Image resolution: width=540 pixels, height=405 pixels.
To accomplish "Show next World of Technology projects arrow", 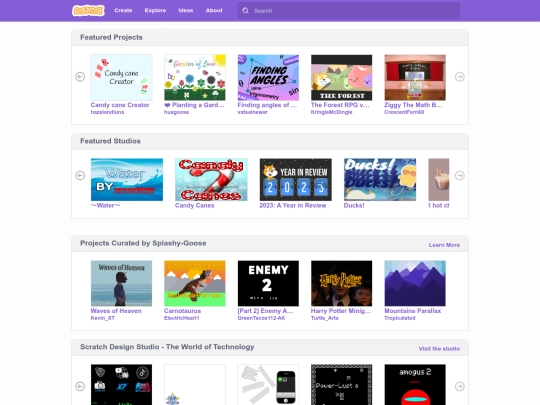I will tap(460, 386).
